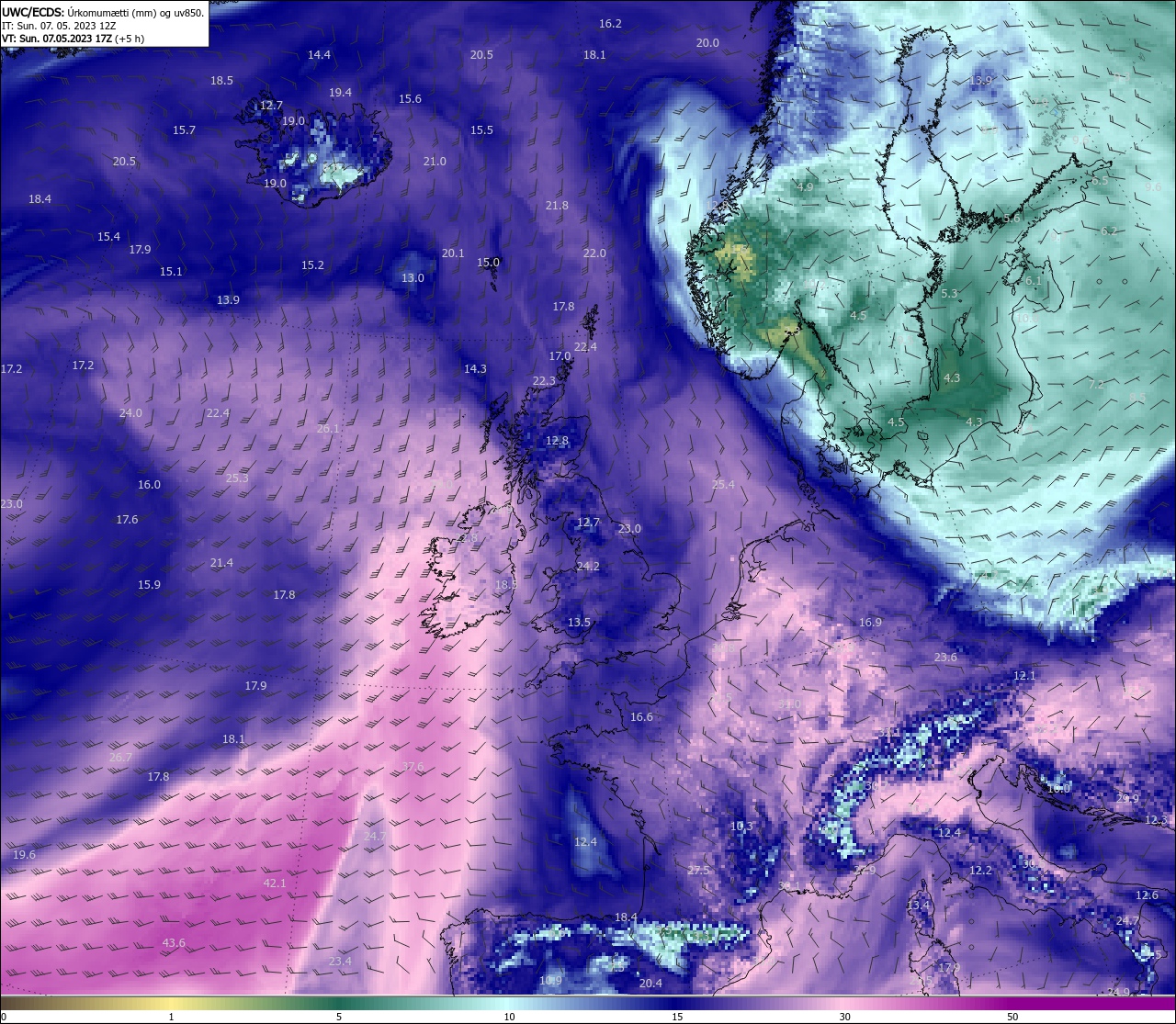
Task: Click the value 17.0 north of Scotland
Action: [560, 356]
